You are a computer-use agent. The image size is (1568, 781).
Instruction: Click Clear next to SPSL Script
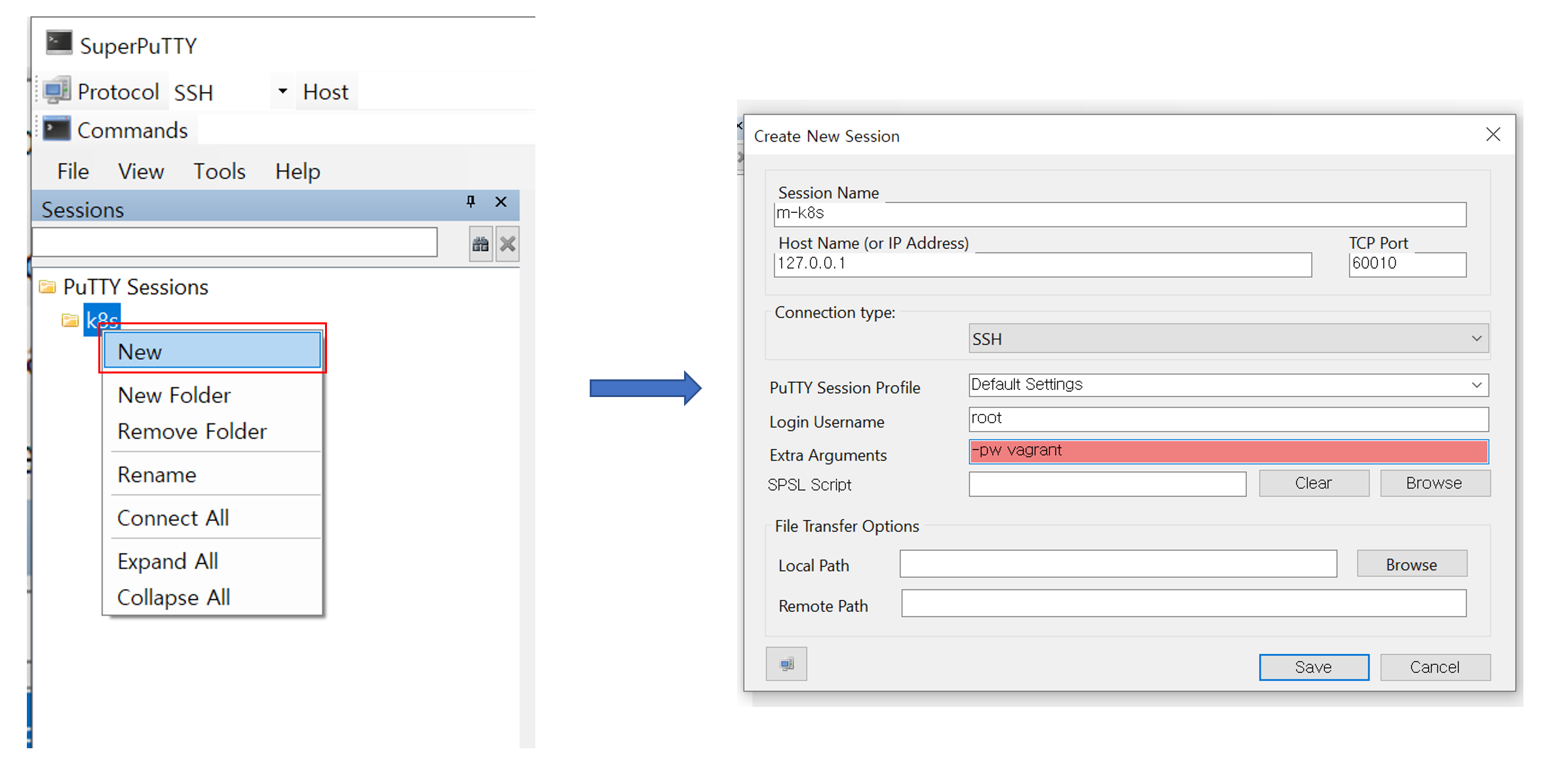1313,483
